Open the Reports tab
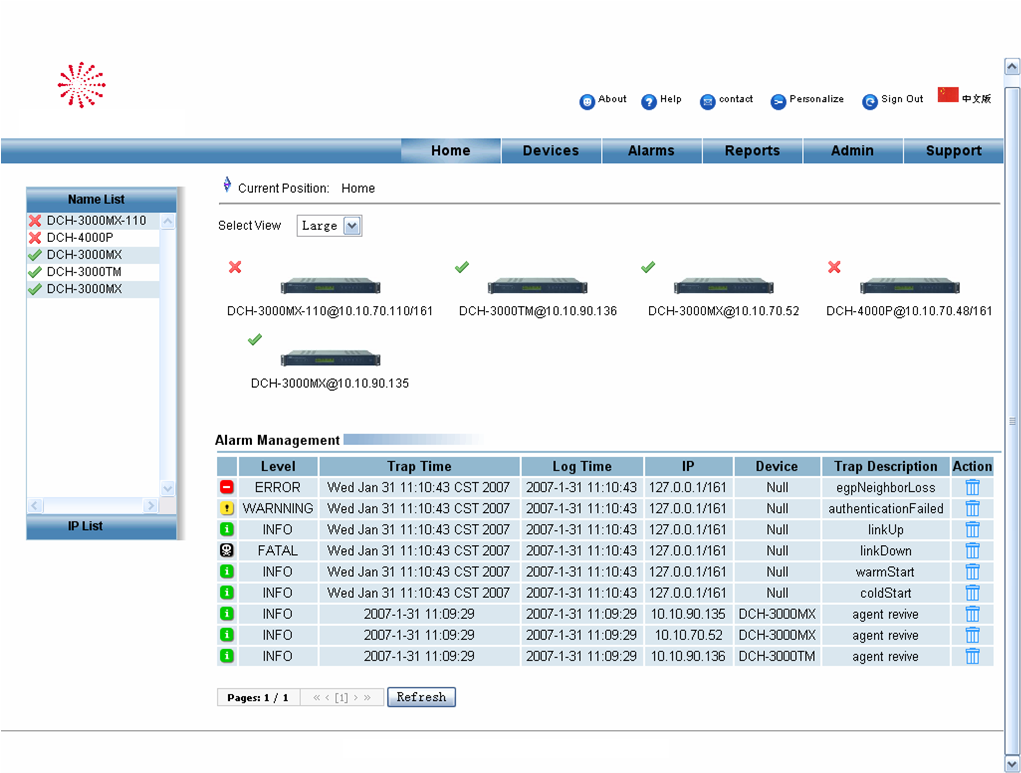 (752, 151)
